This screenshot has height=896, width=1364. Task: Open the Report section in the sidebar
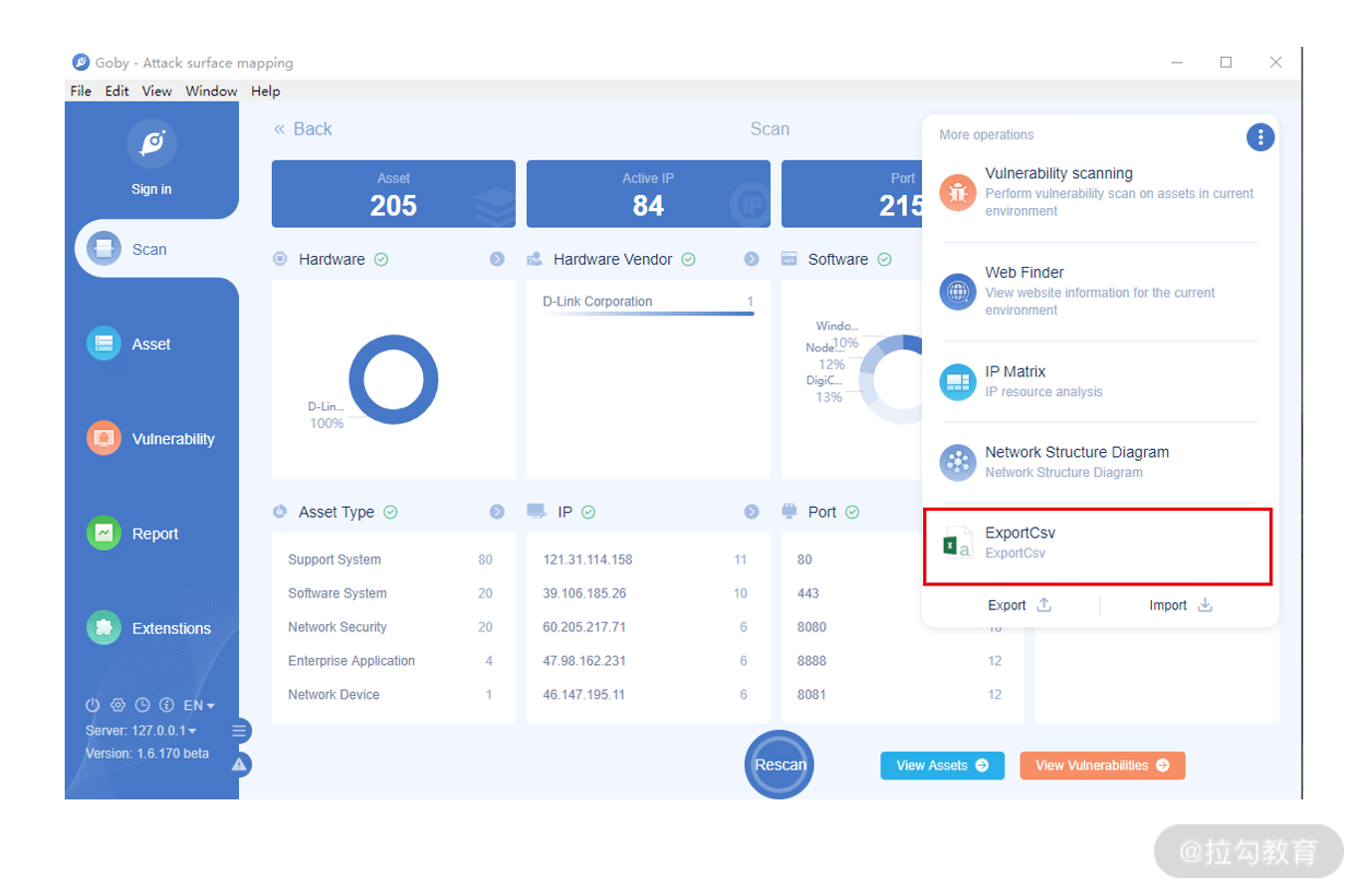coord(133,534)
